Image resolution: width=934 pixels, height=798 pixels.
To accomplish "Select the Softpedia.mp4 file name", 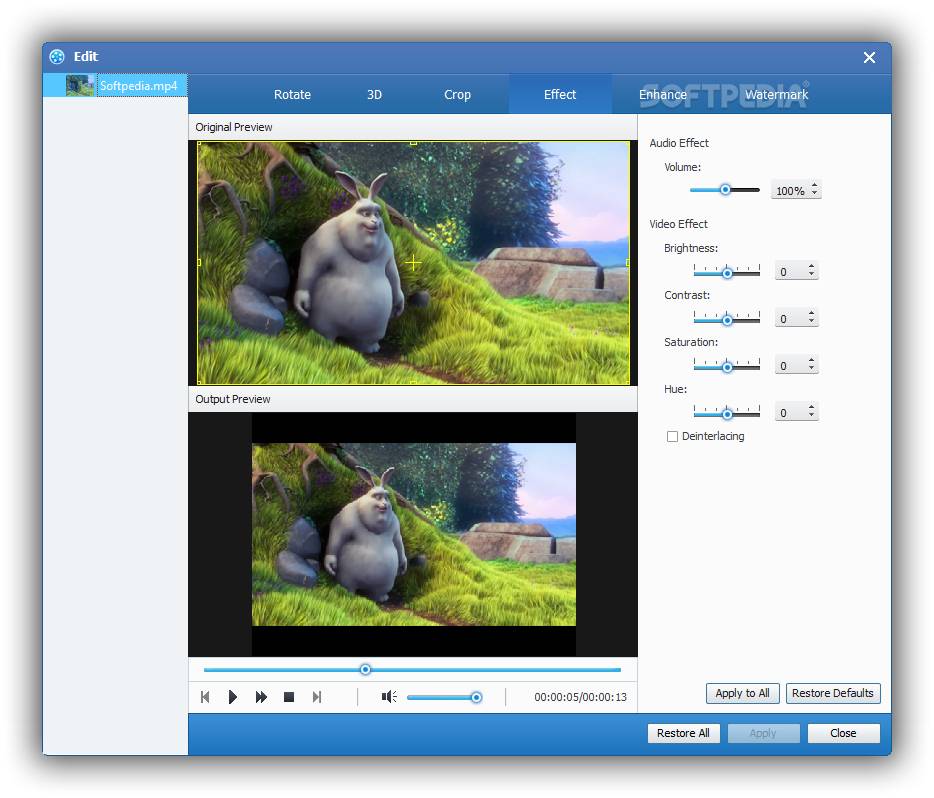I will click(x=138, y=86).
